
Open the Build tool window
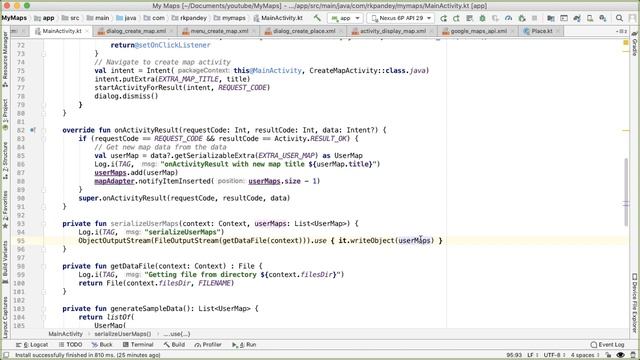[x=174, y=345]
